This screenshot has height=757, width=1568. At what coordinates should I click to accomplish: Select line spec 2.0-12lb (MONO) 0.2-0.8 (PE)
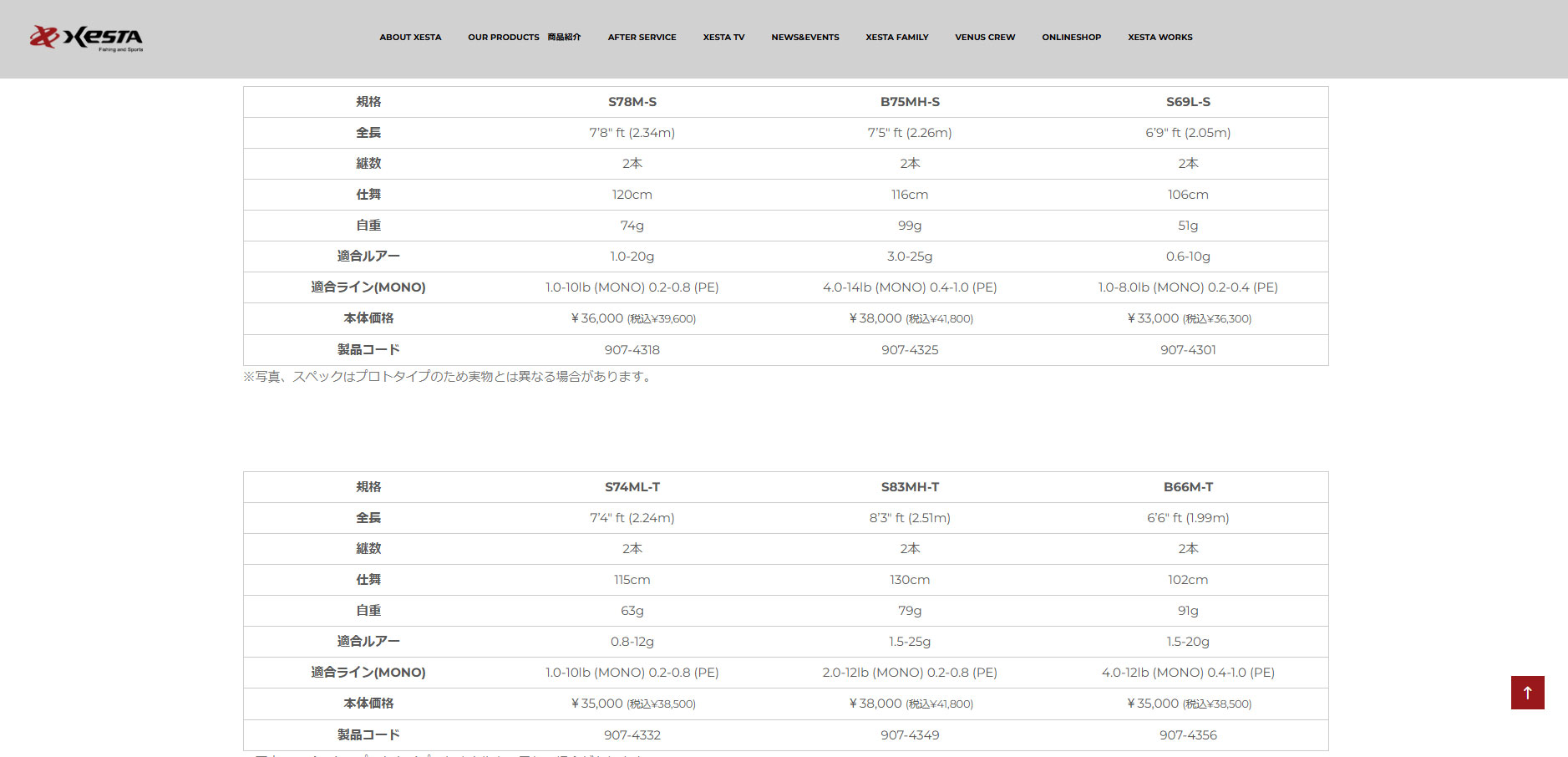910,673
